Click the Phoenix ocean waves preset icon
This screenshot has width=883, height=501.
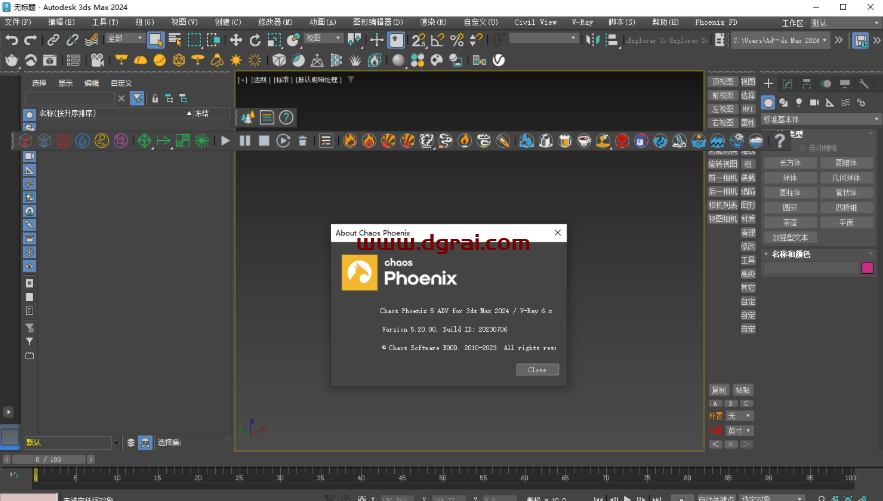tap(717, 141)
